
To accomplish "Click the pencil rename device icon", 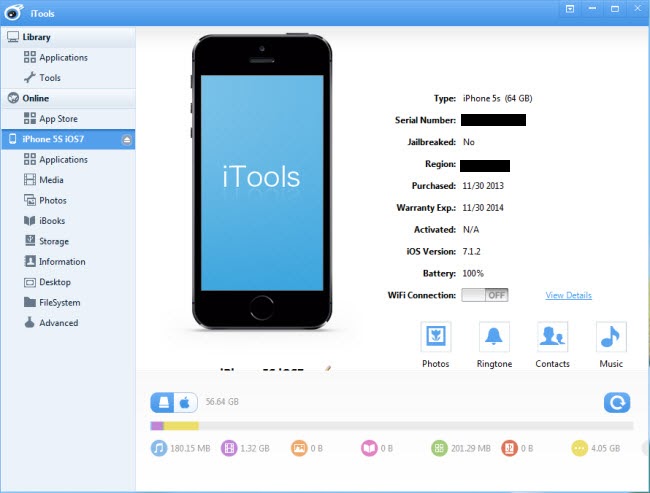I will pyautogui.click(x=327, y=368).
